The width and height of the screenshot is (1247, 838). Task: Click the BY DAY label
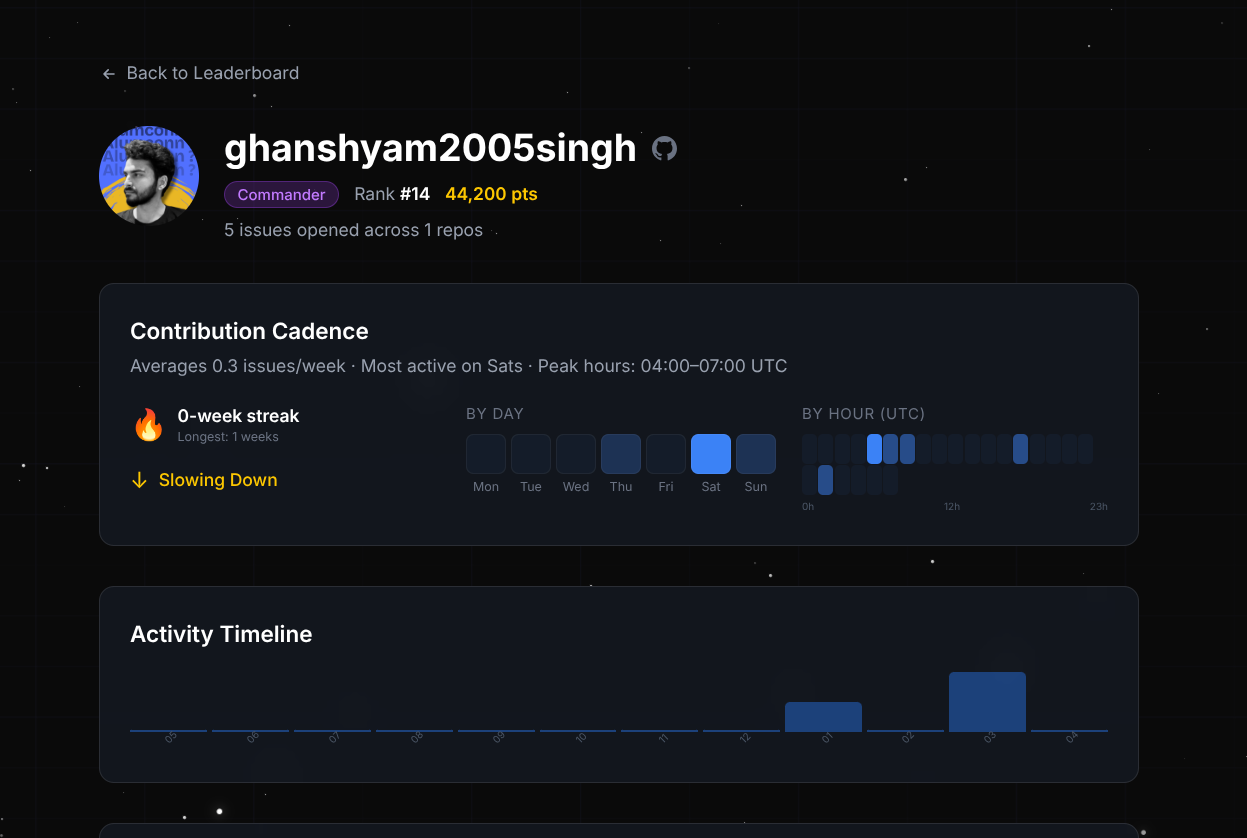(x=494, y=414)
